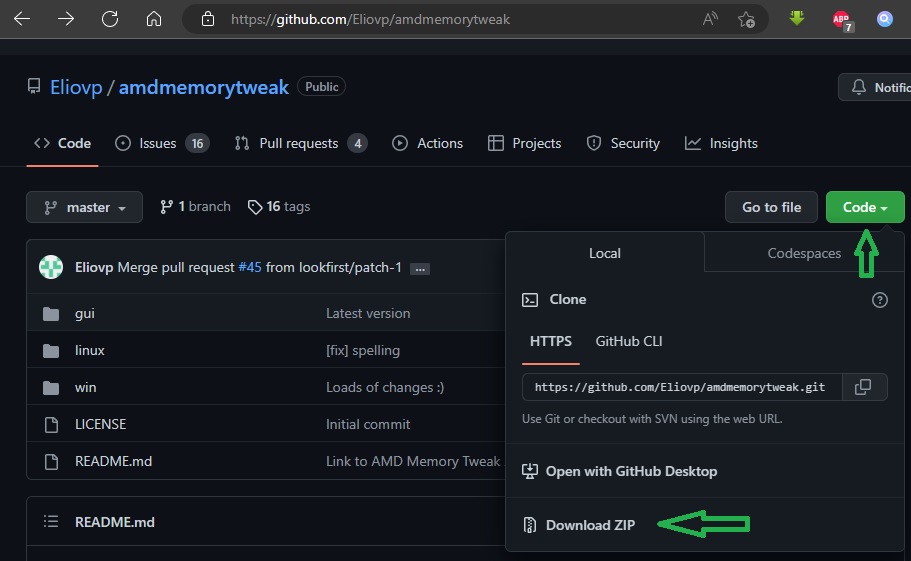Click Download ZIP
This screenshot has width=911, height=561.
[590, 525]
